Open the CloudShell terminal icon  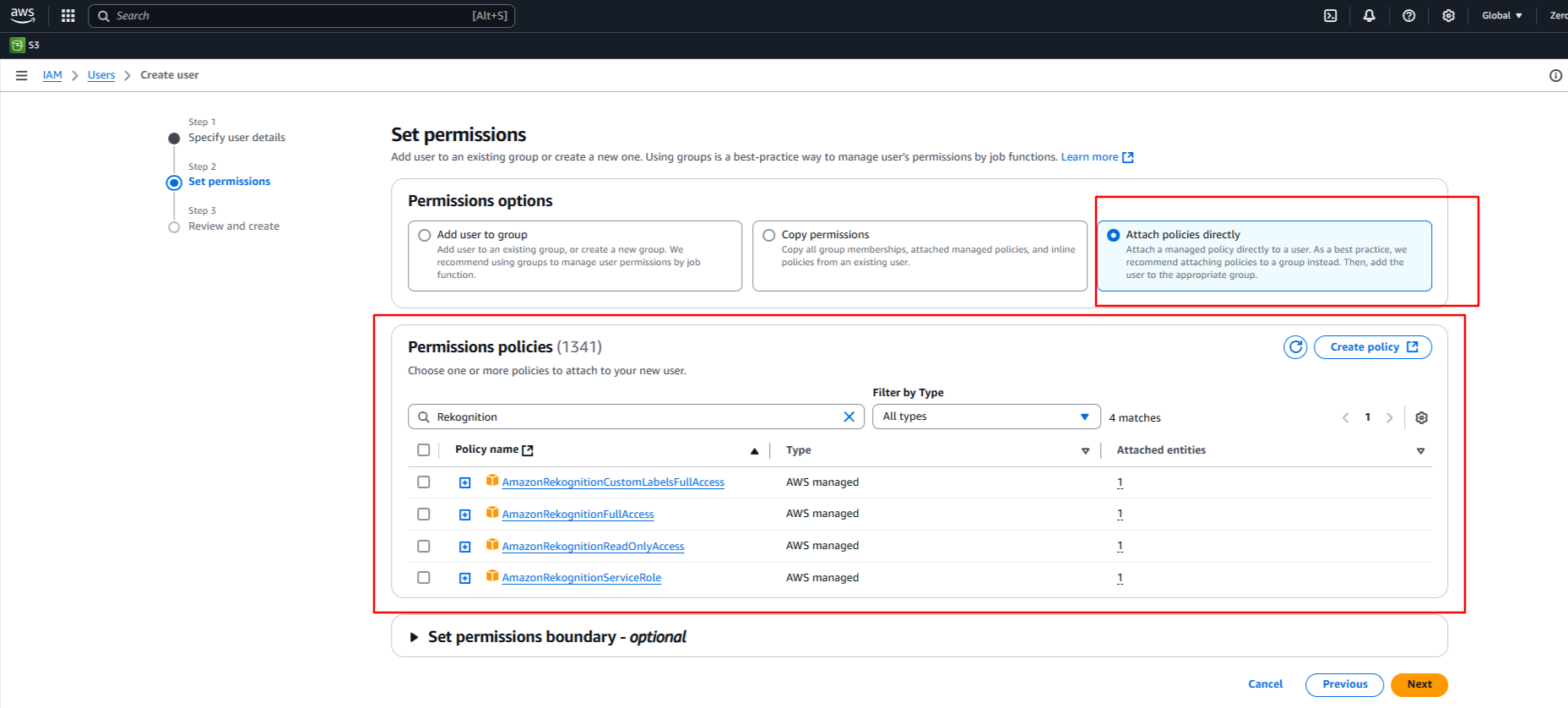[1330, 15]
